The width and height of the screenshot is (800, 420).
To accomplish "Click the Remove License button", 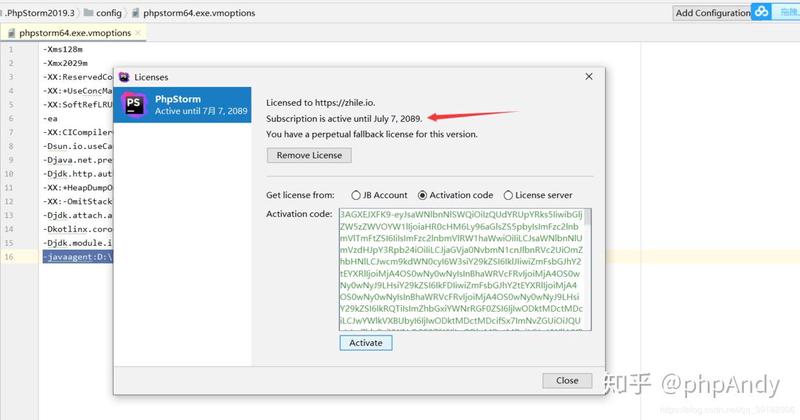I will (308, 155).
